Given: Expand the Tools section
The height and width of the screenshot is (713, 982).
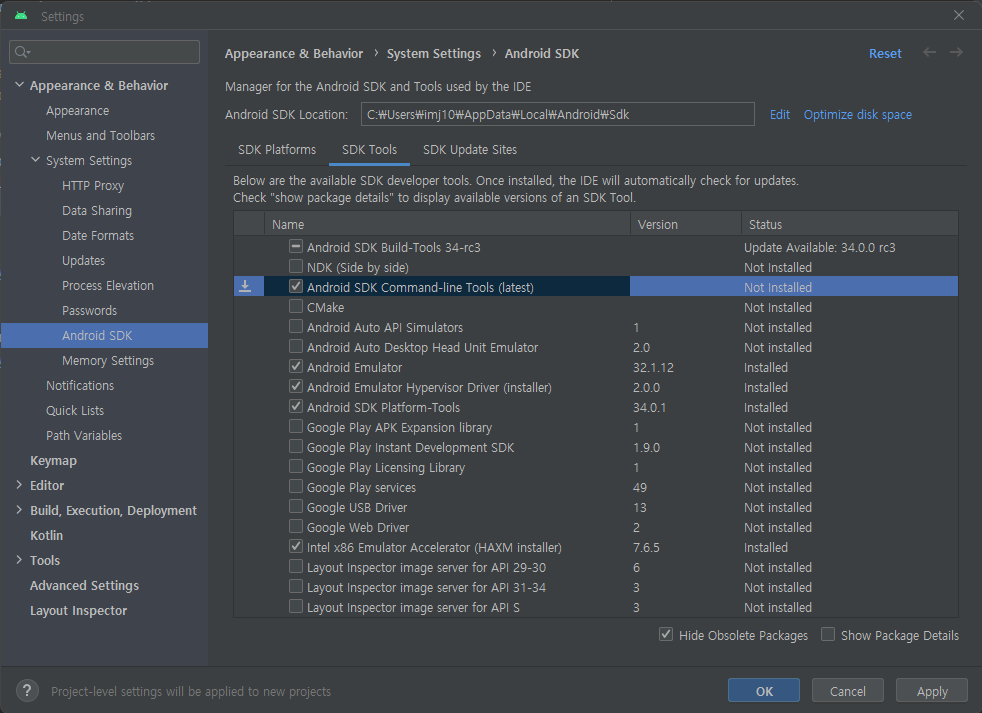Looking at the screenshot, I should click(x=19, y=560).
